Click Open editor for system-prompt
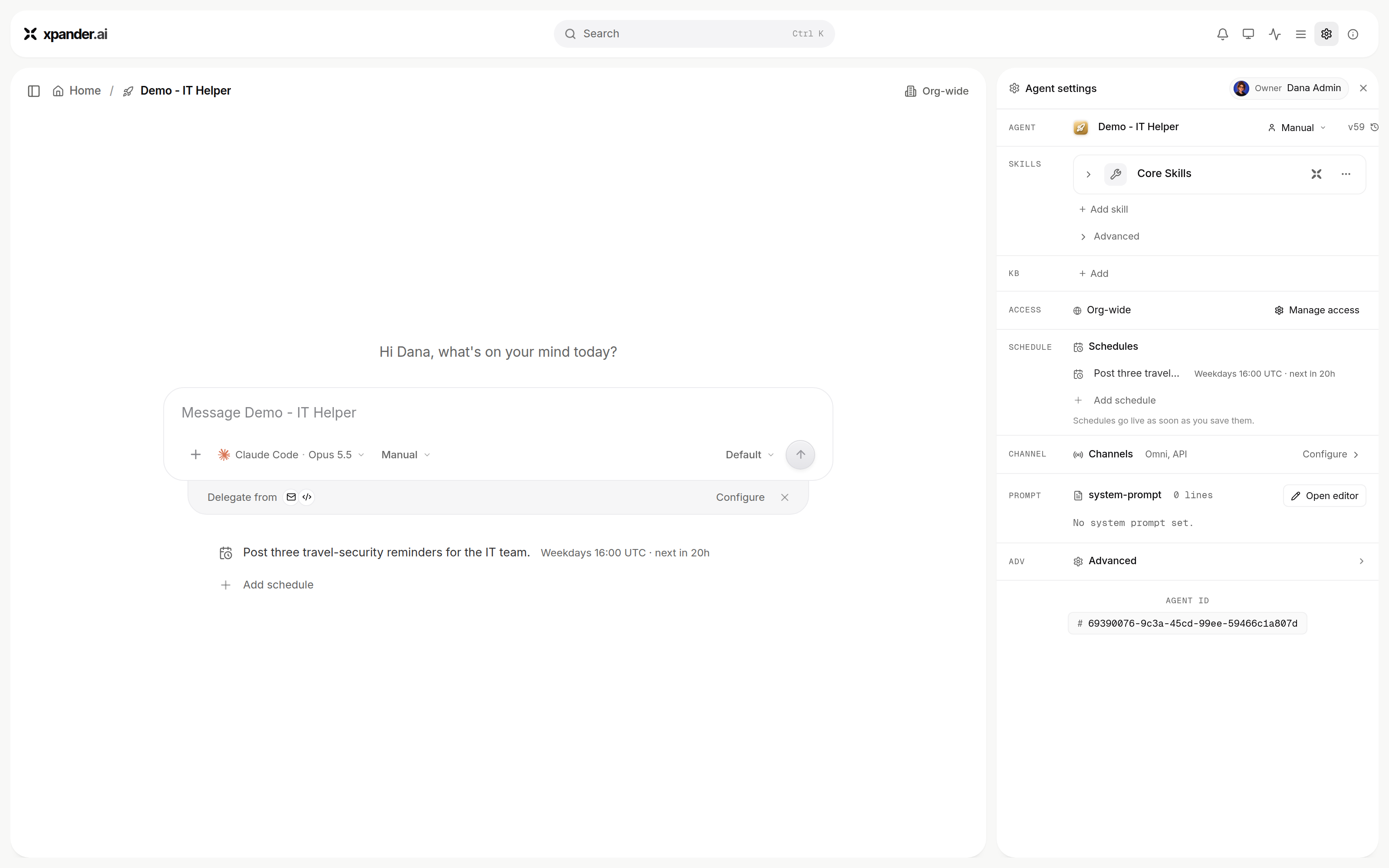 point(1324,496)
